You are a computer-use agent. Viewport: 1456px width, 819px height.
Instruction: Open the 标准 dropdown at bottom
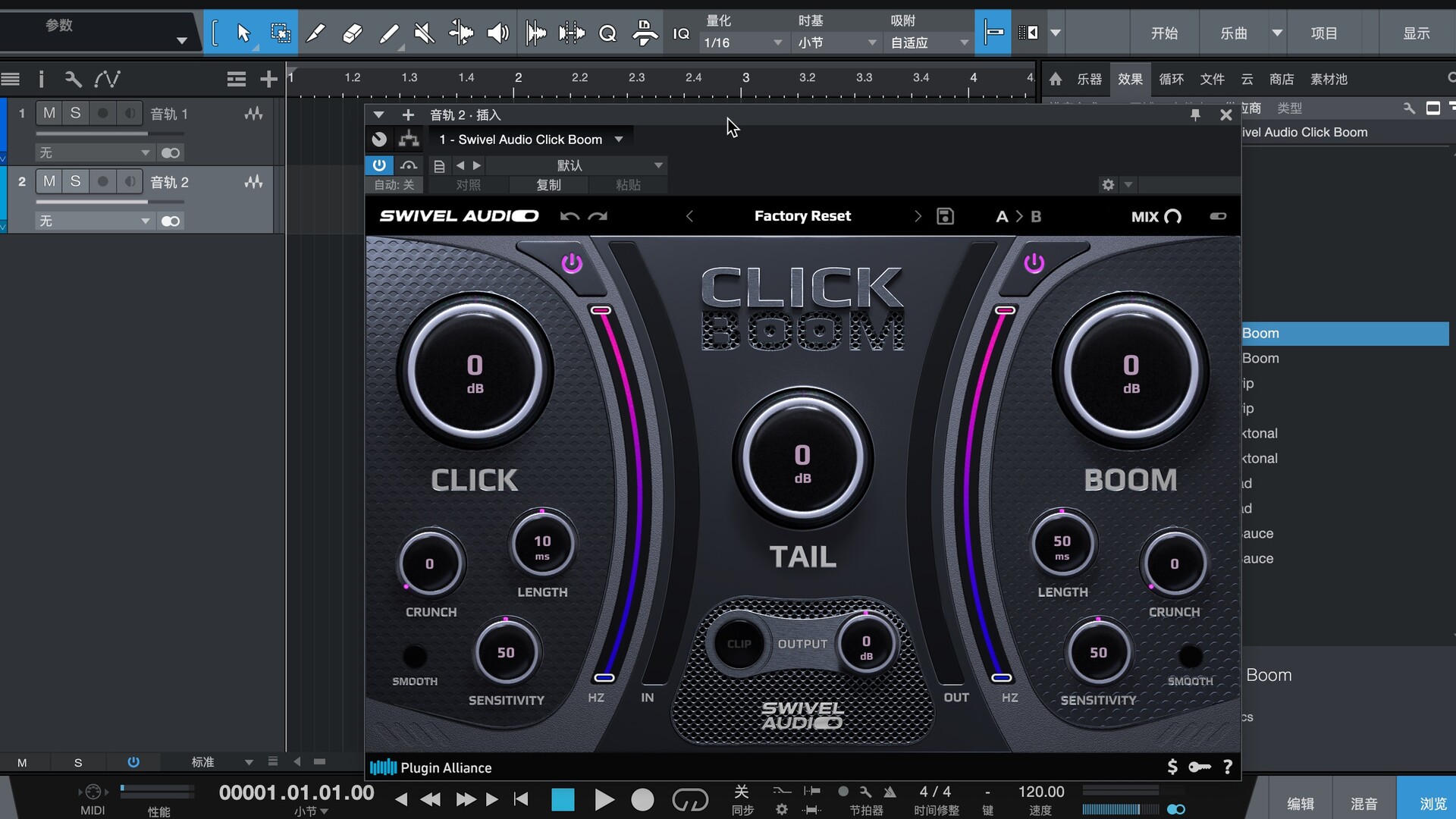pyautogui.click(x=222, y=761)
